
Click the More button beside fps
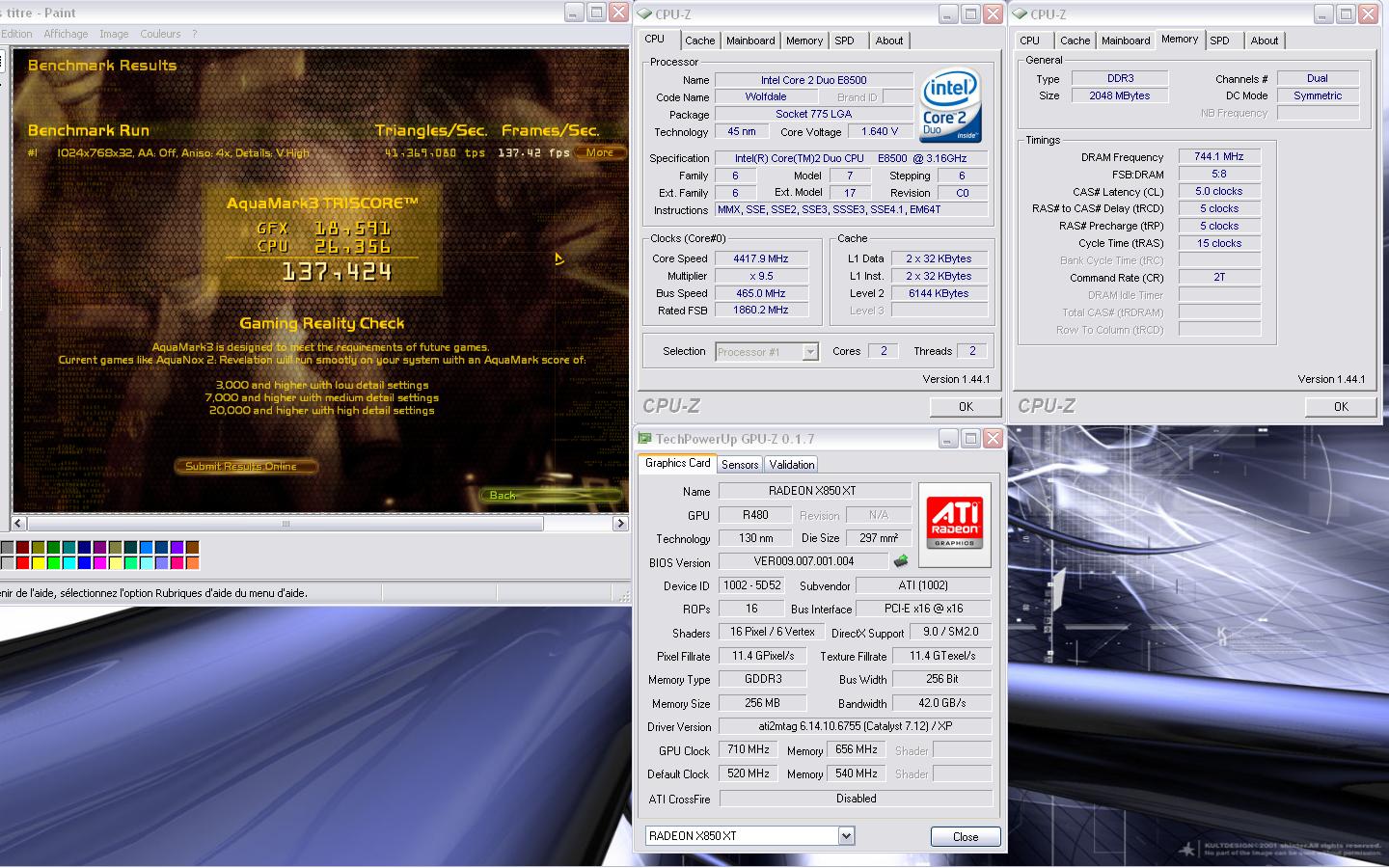pyautogui.click(x=599, y=152)
